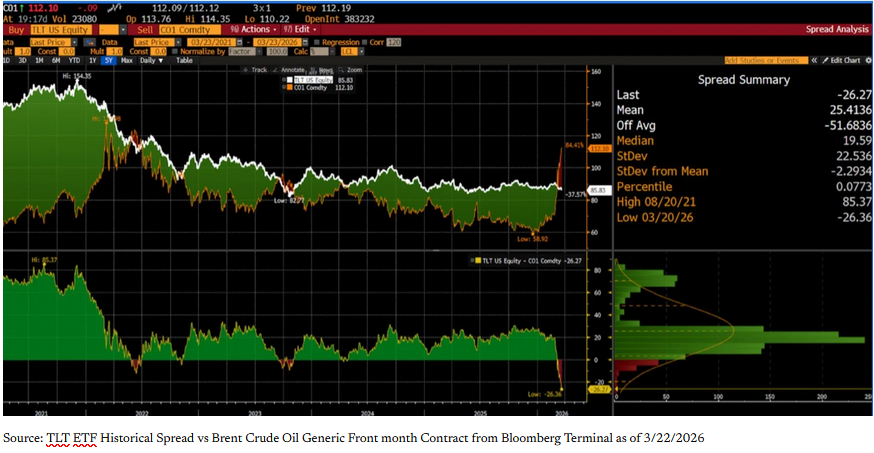Select the 1D range tab
874x453 pixels.
tap(6, 60)
